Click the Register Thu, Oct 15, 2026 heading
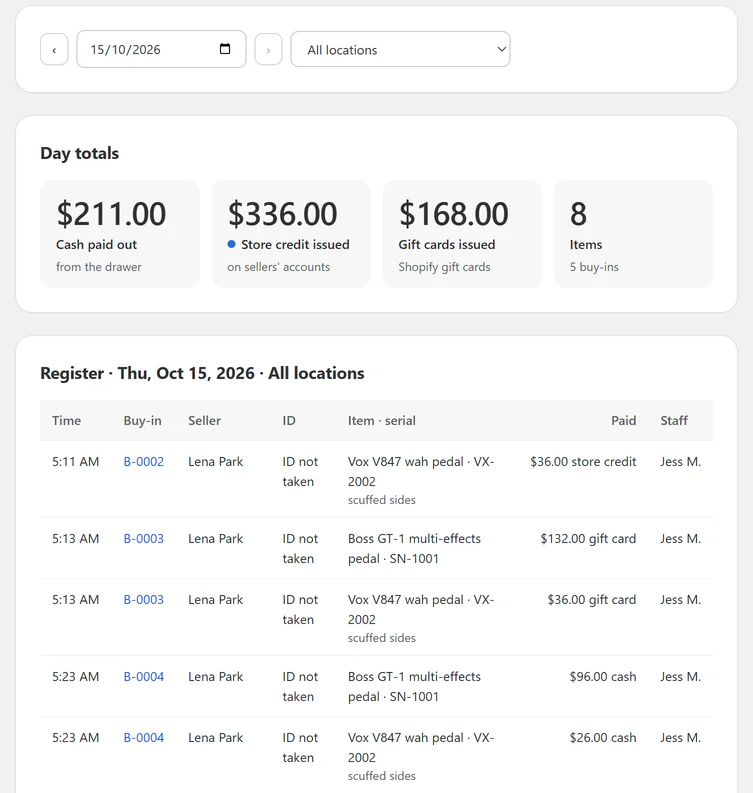 pos(202,373)
